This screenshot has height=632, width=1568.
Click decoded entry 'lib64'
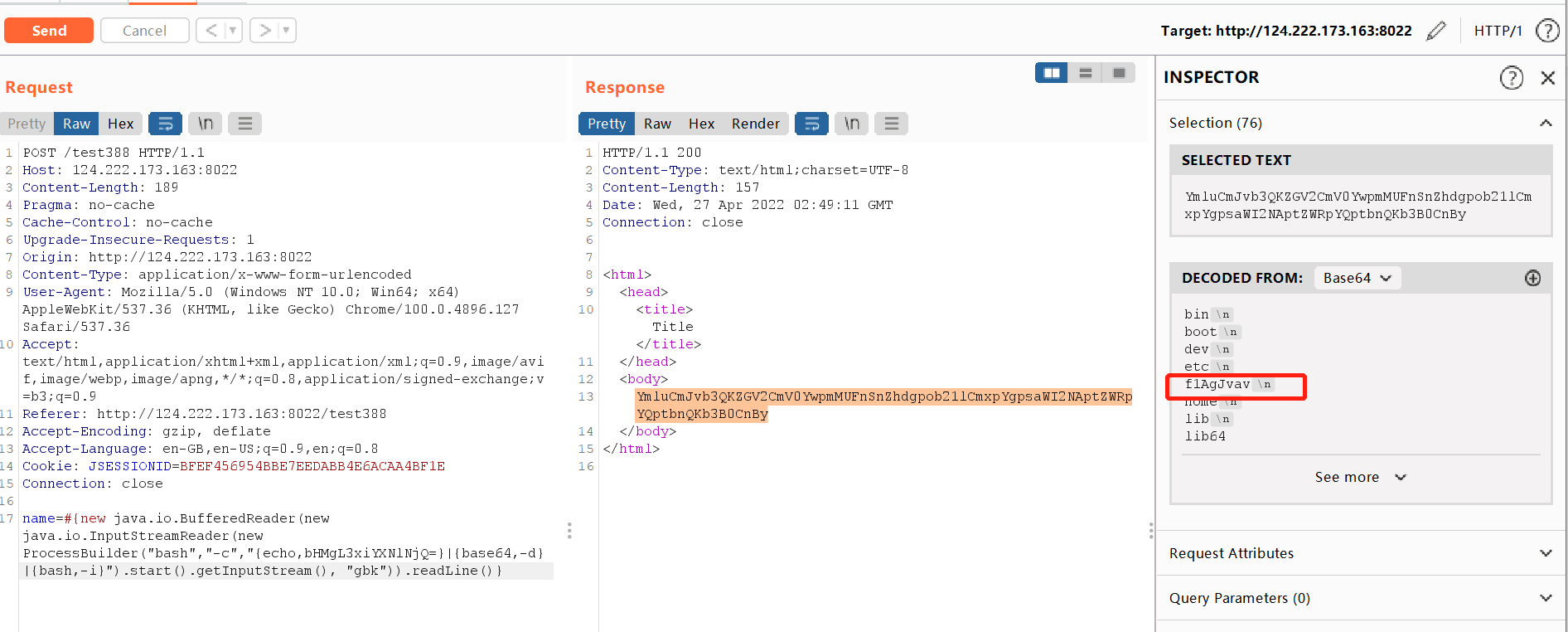[1205, 436]
